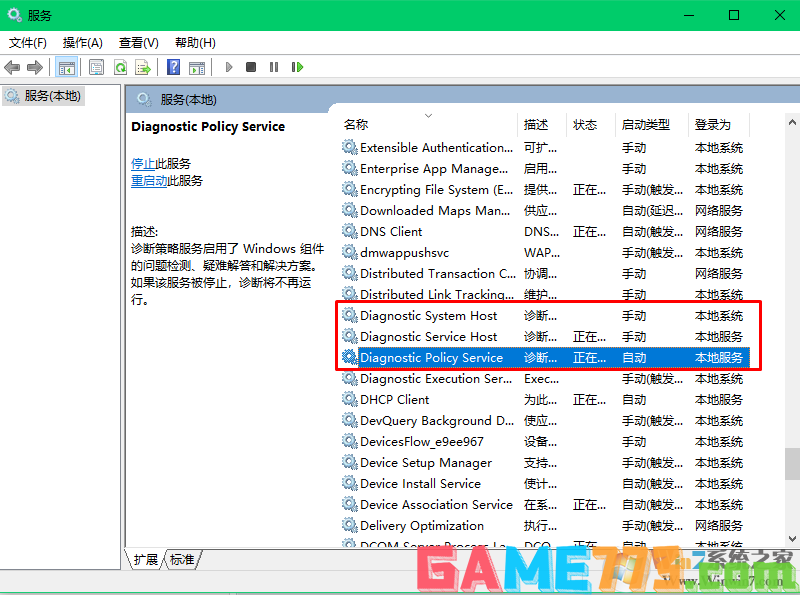Click gear icon of Diagnostic Policy Service

tap(349, 357)
